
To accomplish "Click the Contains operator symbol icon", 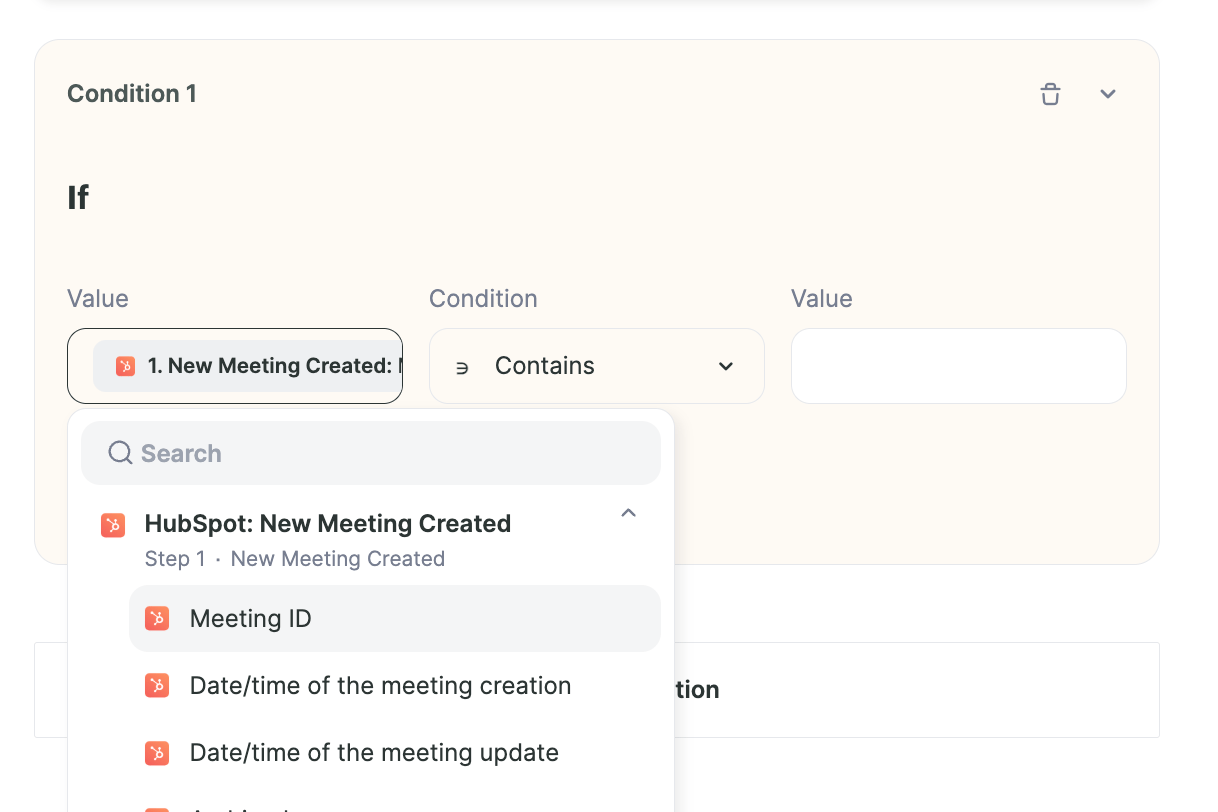I will (462, 367).
